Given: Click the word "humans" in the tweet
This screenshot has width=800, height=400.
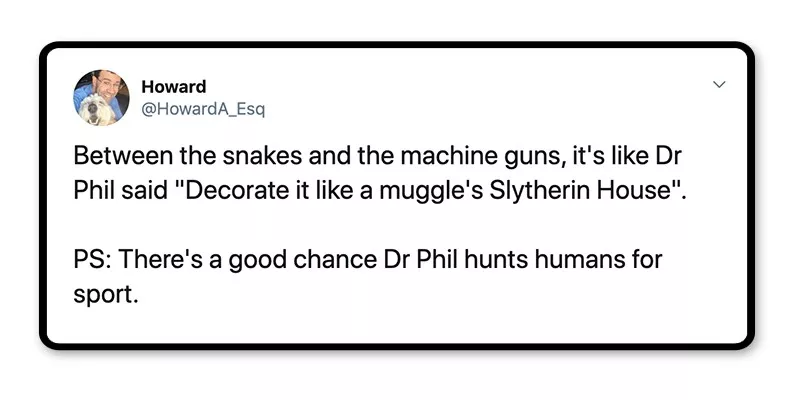Looking at the screenshot, I should point(573,263).
